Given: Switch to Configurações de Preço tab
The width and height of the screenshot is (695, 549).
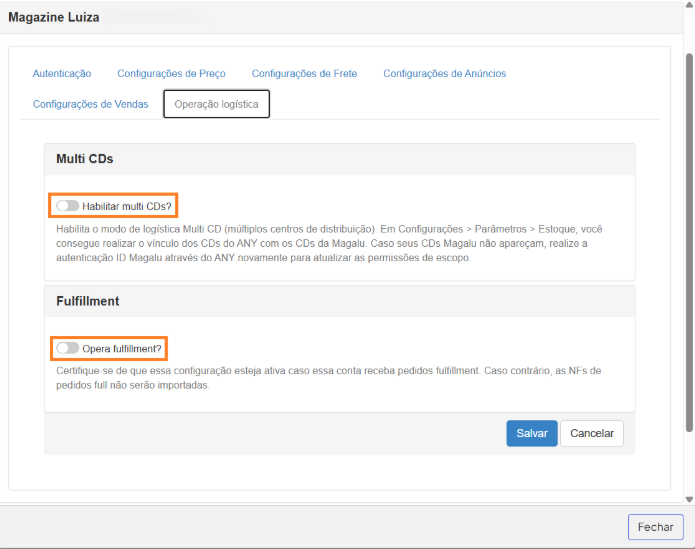Looking at the screenshot, I should [171, 74].
